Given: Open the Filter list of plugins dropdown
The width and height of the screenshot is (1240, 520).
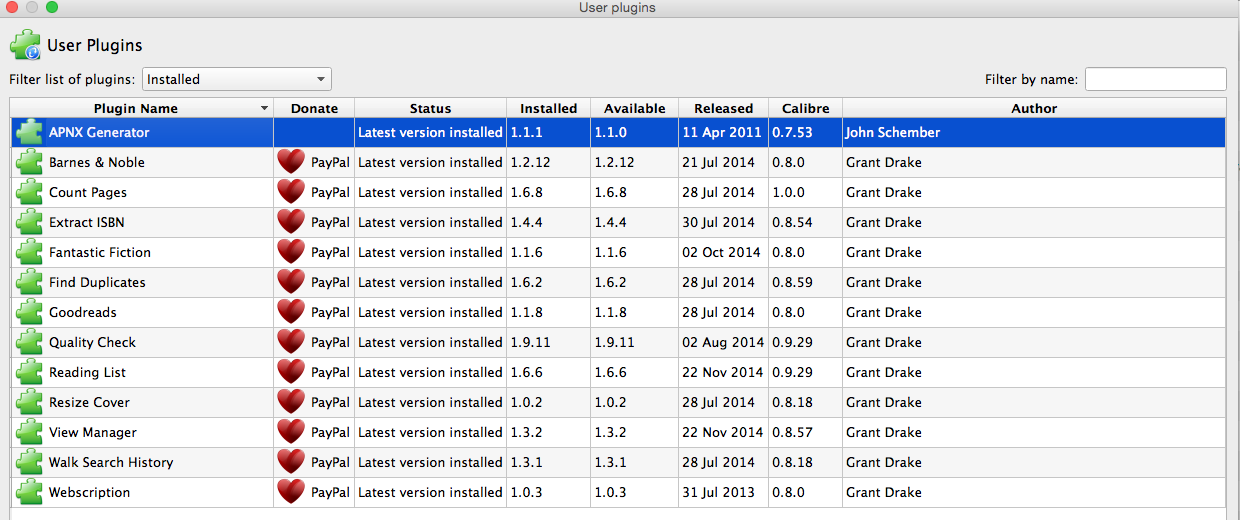Looking at the screenshot, I should tap(237, 79).
